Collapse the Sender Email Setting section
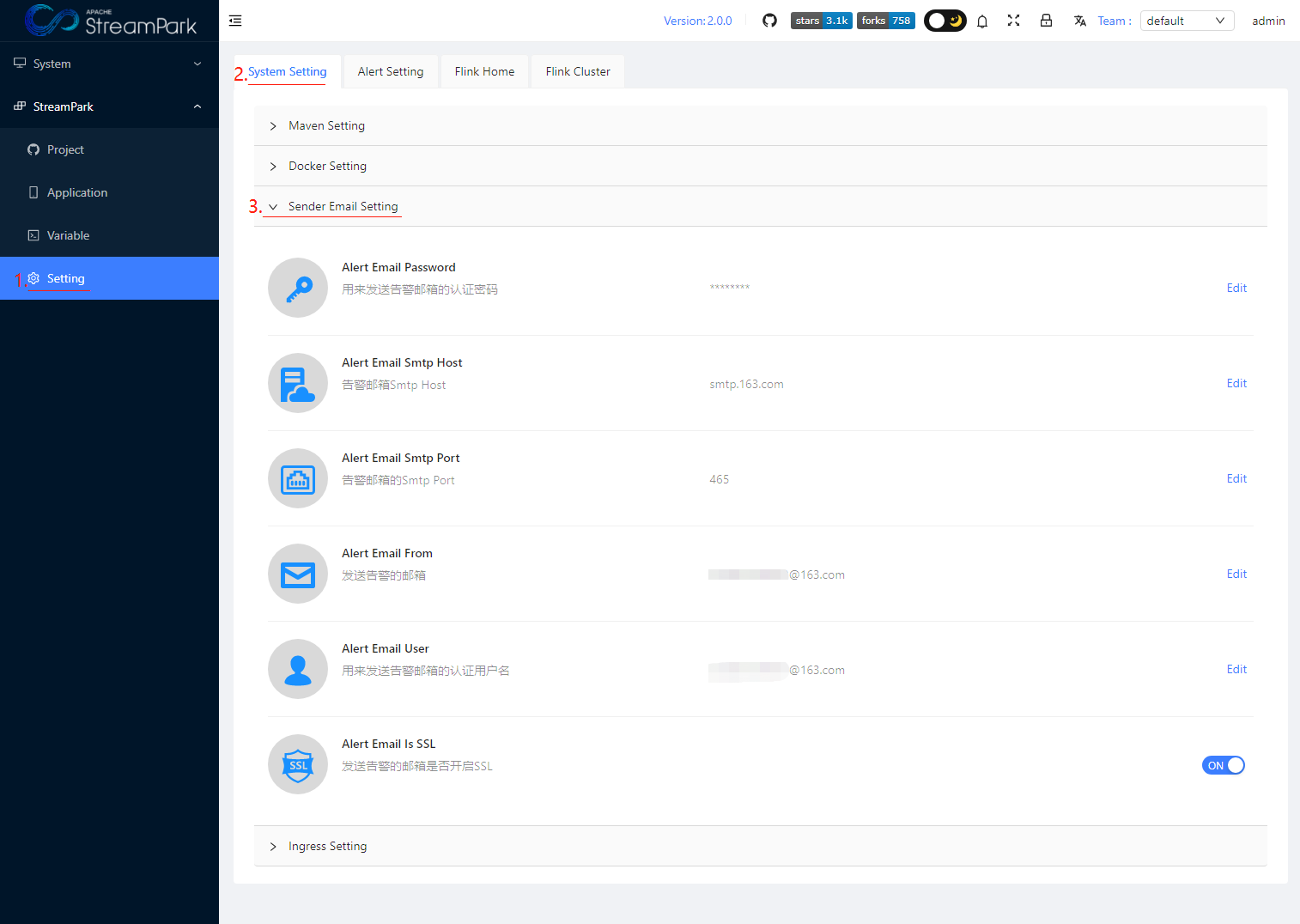 [343, 207]
